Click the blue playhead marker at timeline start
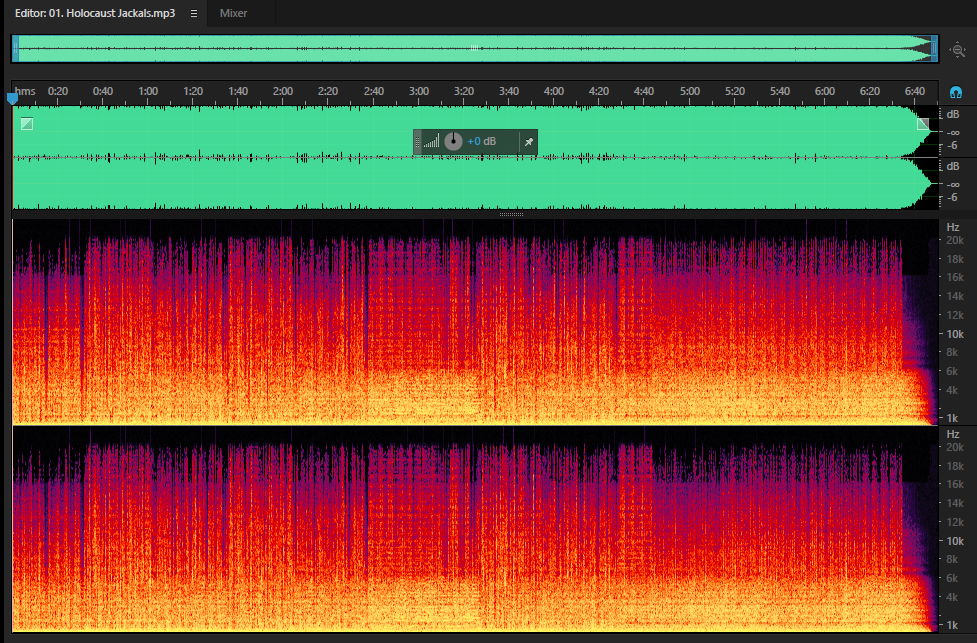Screen dimensions: 977x643 click(12, 98)
